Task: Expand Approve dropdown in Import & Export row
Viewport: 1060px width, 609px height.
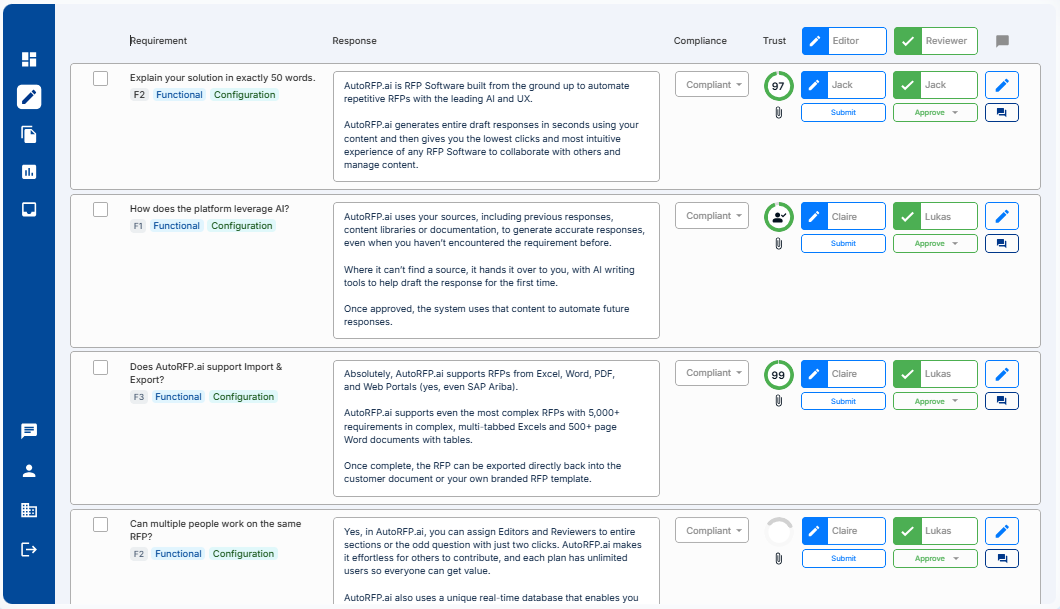Action: pyautogui.click(x=936, y=401)
